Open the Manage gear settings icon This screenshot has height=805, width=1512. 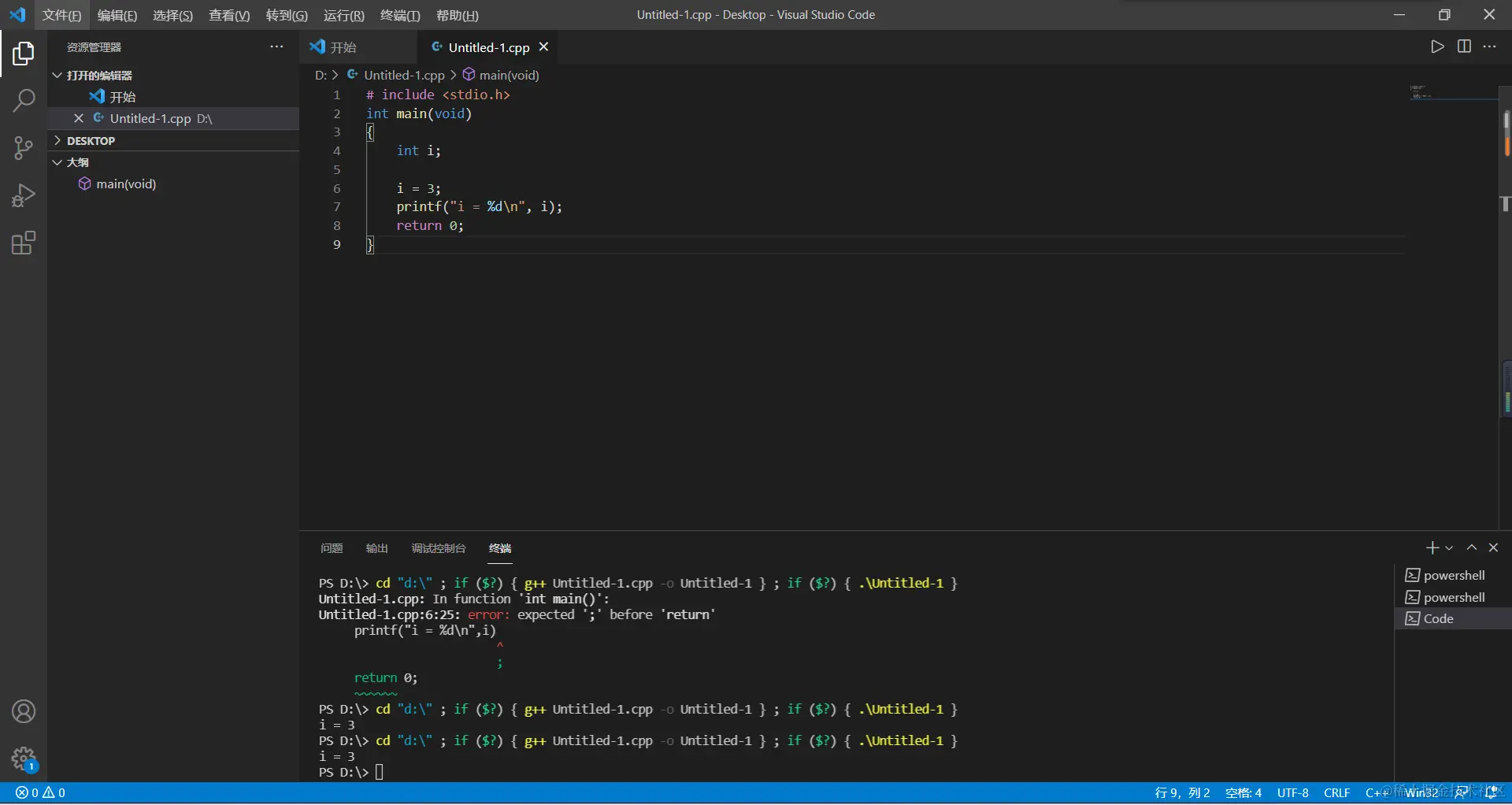pyautogui.click(x=24, y=759)
